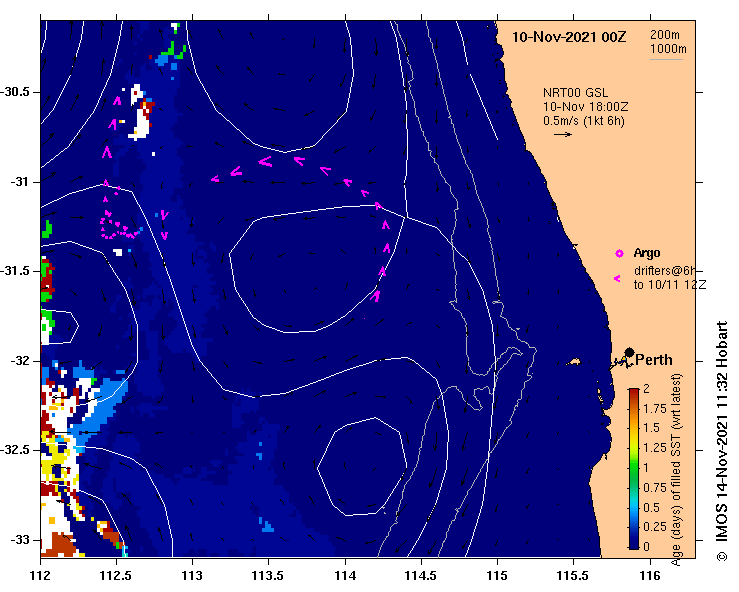Click the color bar value 1.75
Image resolution: width=739 pixels, height=592 pixels.
click(x=655, y=408)
